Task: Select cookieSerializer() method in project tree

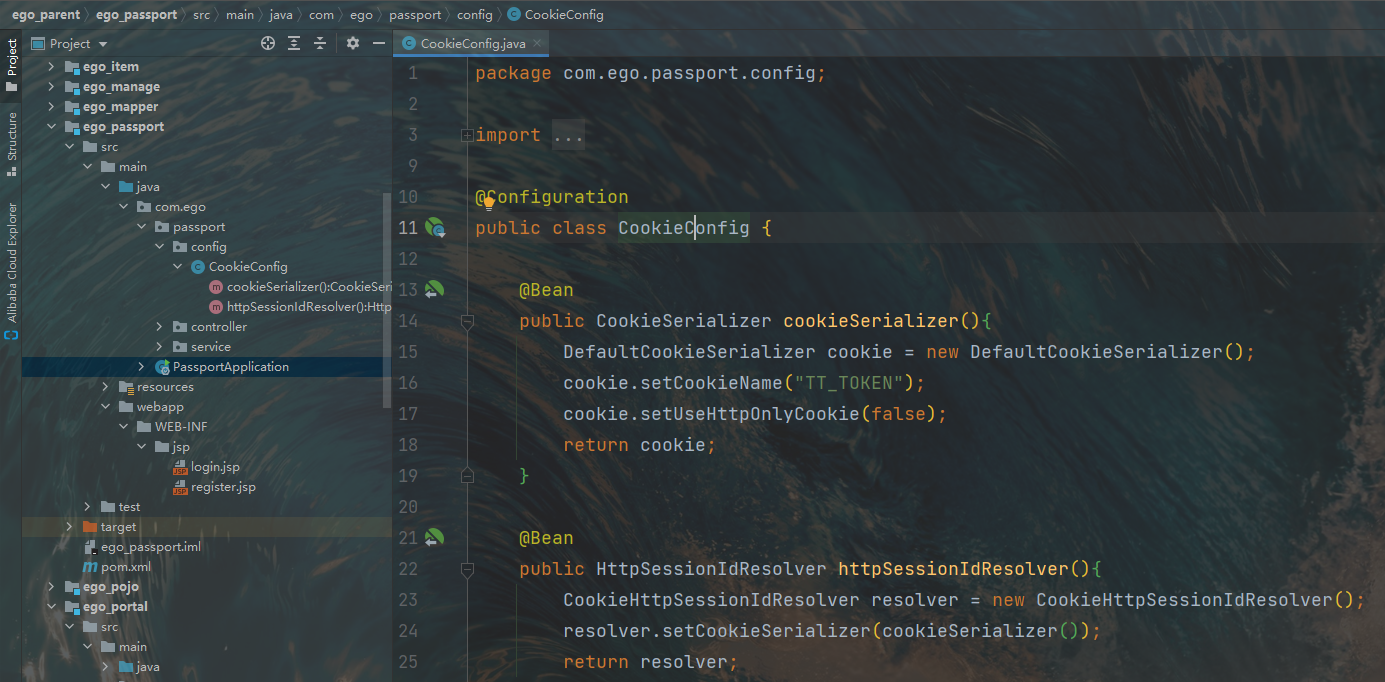Action: coord(299,287)
